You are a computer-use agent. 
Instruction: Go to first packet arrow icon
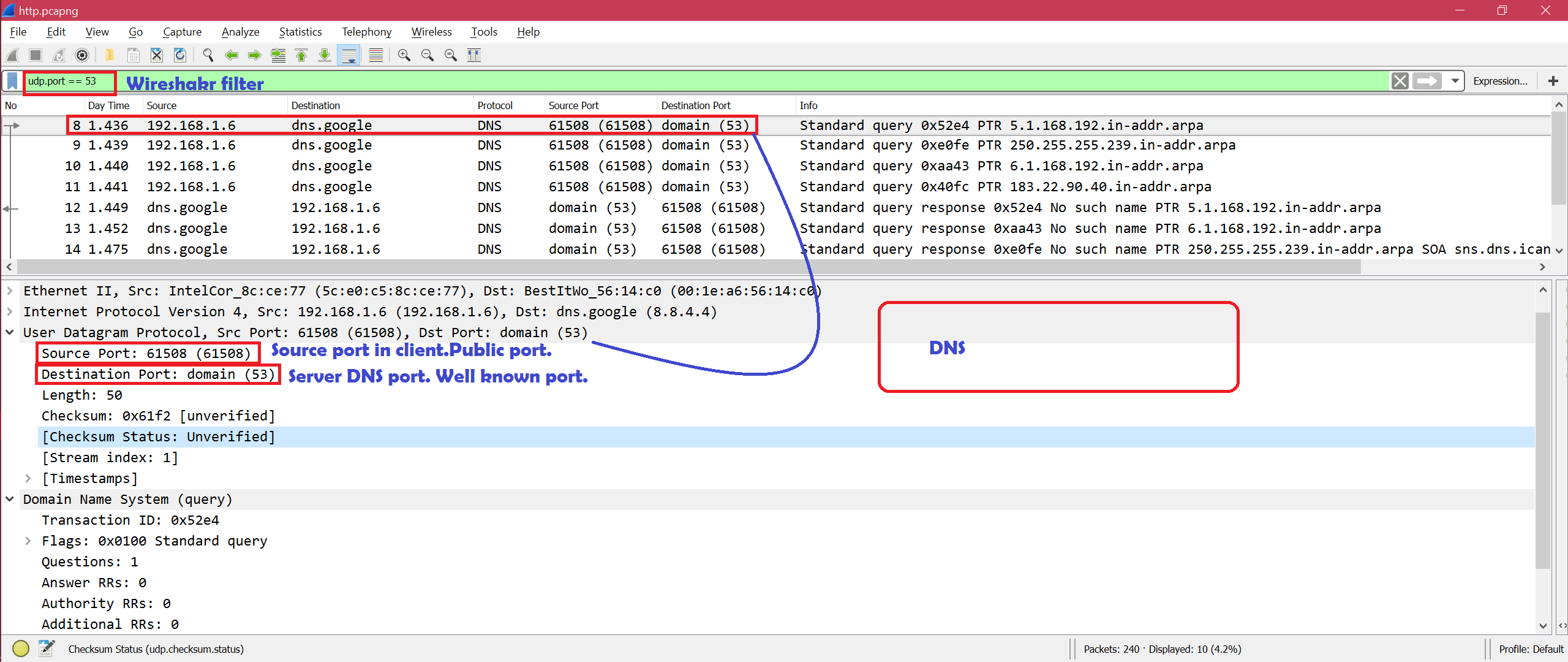[301, 55]
